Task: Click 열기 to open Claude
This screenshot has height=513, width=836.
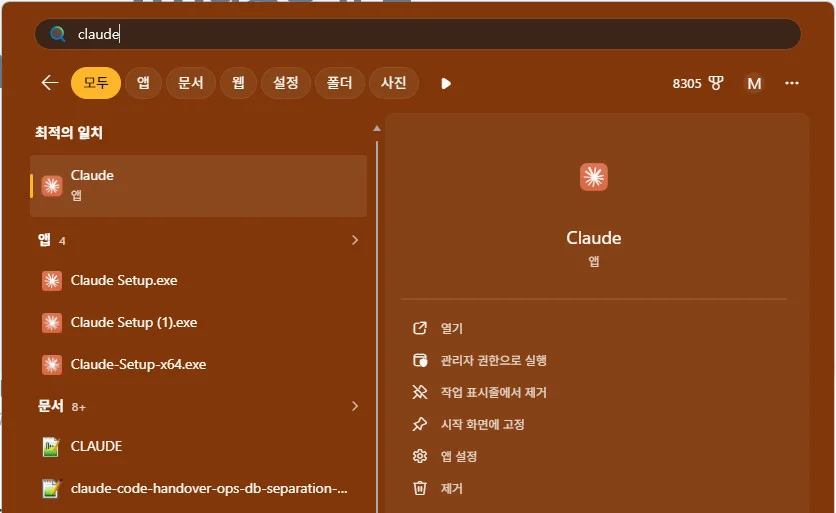Action: [452, 328]
